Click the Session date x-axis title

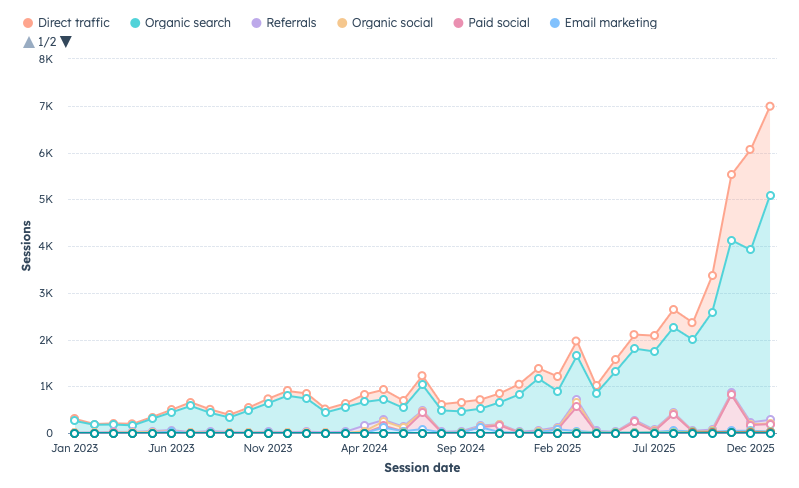[x=420, y=468]
